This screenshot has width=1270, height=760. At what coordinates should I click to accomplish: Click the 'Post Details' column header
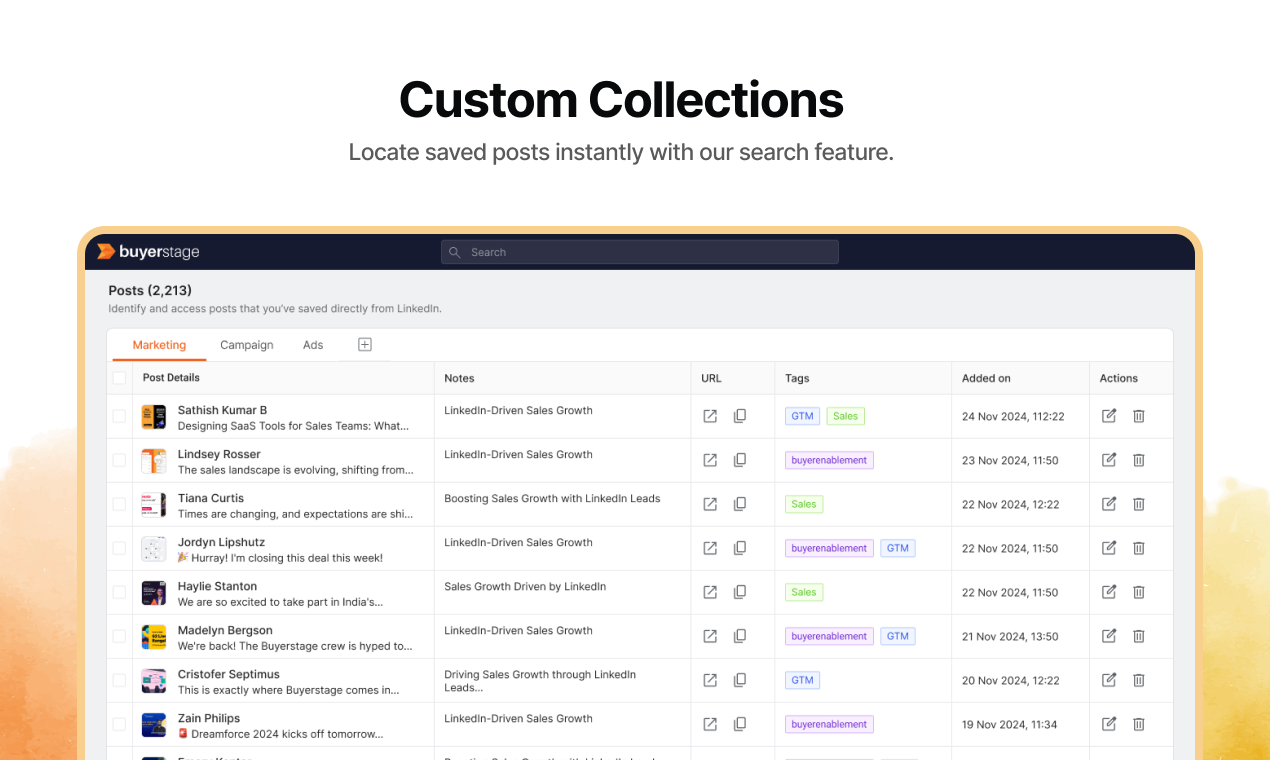tap(171, 378)
